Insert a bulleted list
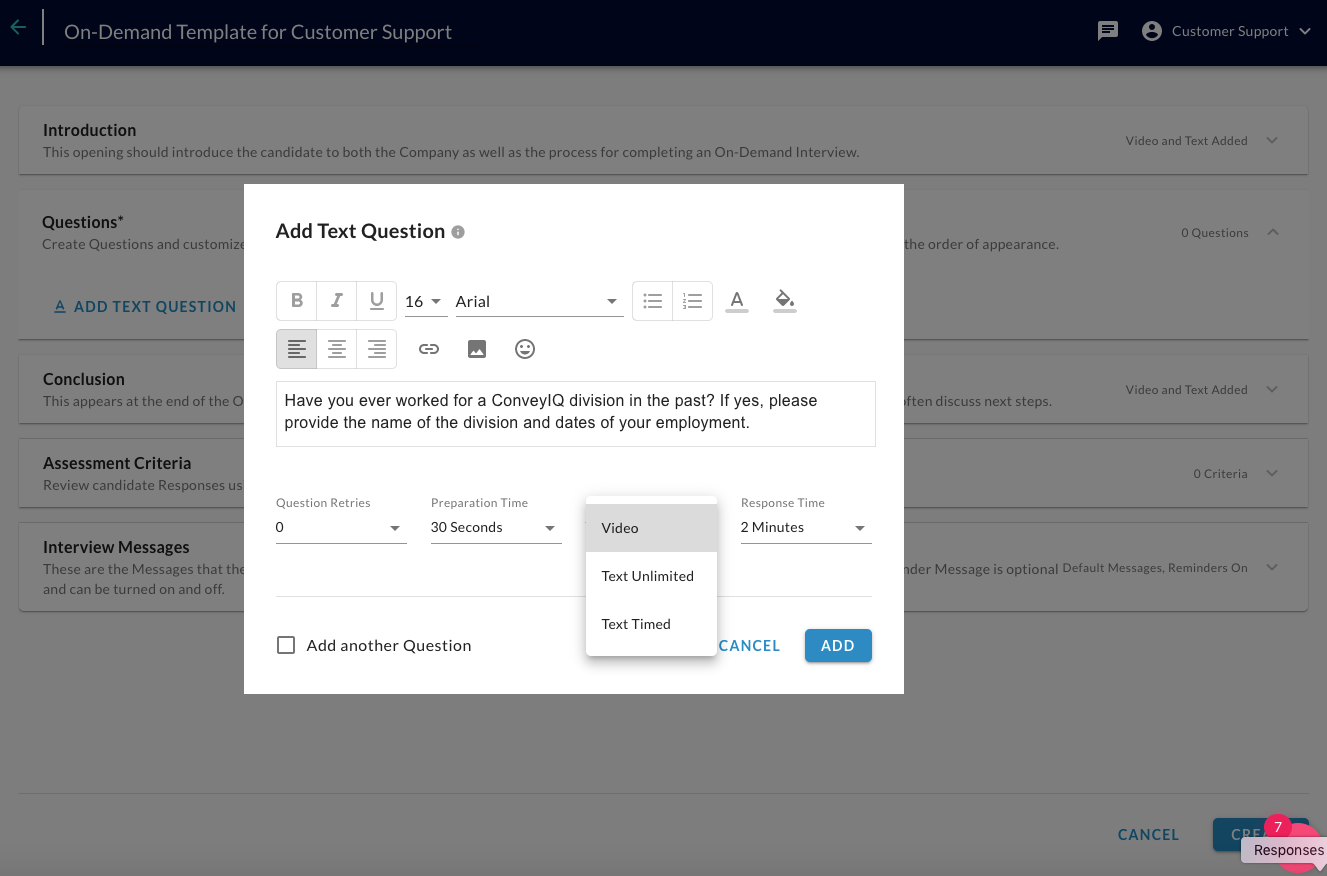This screenshot has height=876, width=1327. [x=653, y=300]
